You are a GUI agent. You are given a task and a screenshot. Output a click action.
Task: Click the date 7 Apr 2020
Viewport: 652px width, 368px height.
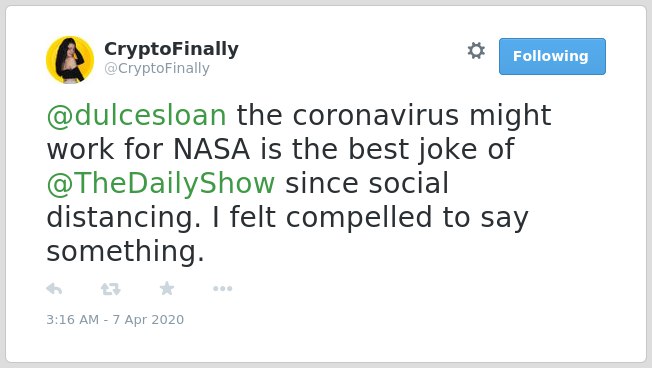click(x=148, y=319)
